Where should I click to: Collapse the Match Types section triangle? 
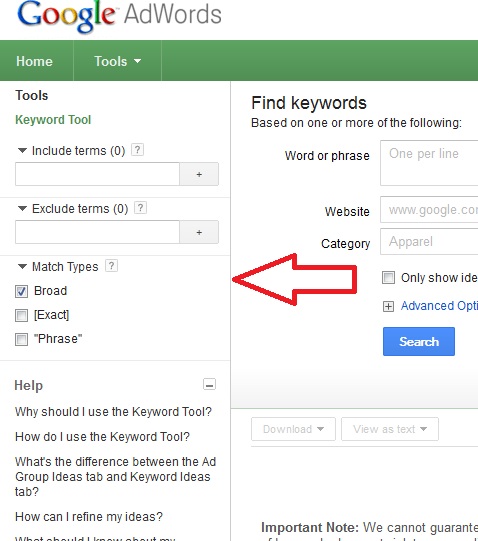(x=22, y=267)
